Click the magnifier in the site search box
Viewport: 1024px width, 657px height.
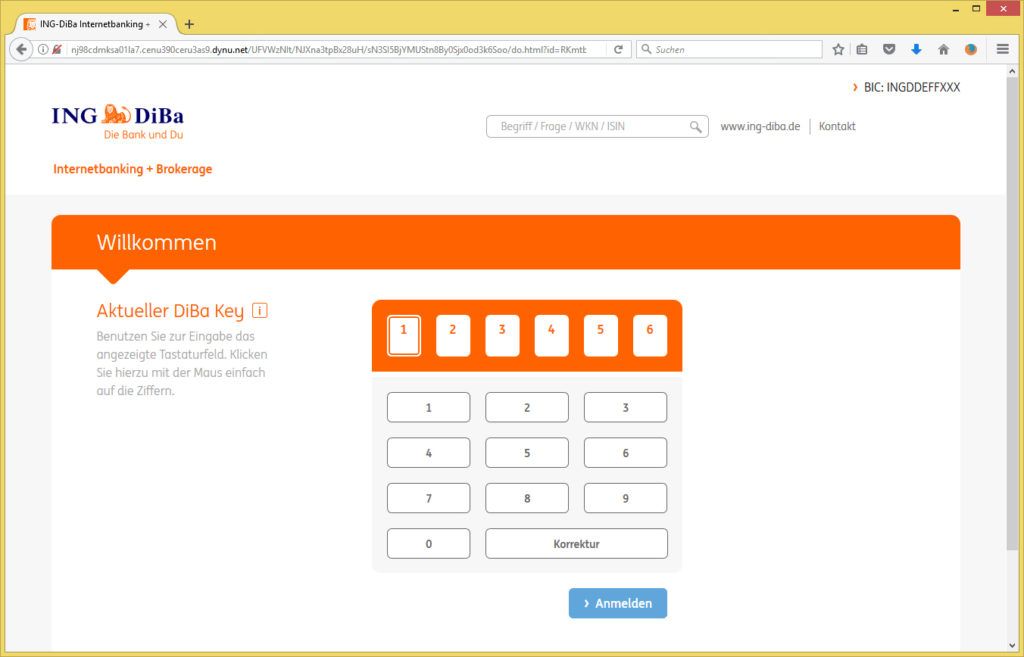tap(696, 127)
